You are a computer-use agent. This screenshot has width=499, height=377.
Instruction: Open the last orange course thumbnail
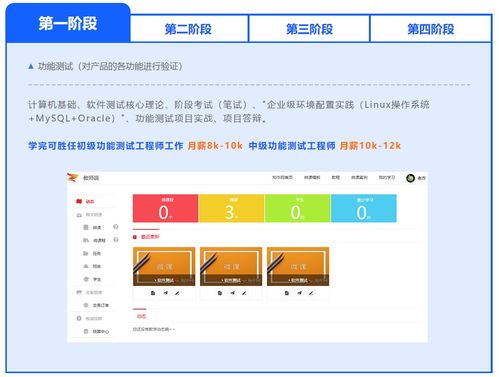(x=298, y=266)
